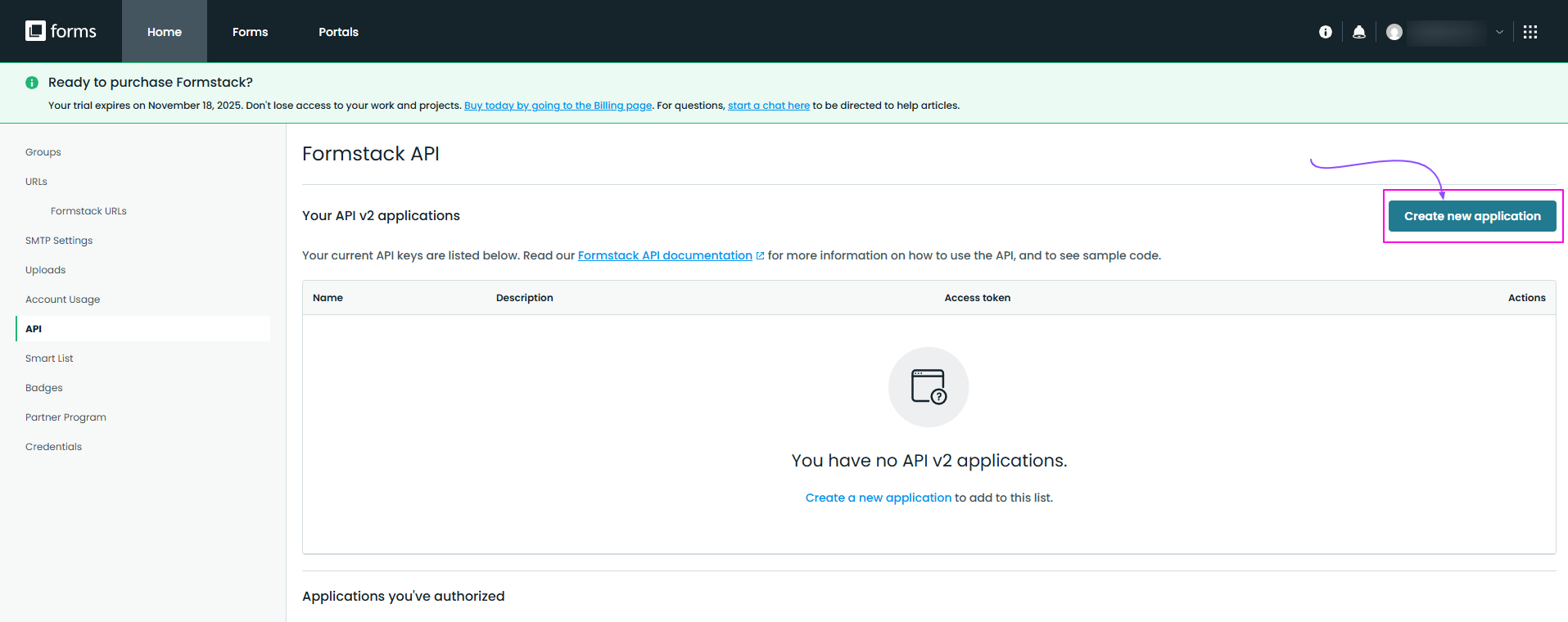Open the apps grid launcher
This screenshot has height=622, width=1568.
click(1530, 32)
